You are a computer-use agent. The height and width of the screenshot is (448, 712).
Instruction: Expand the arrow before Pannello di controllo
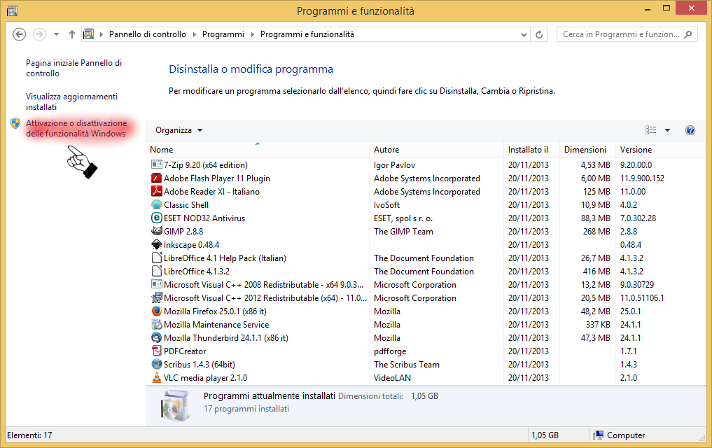click(x=101, y=34)
